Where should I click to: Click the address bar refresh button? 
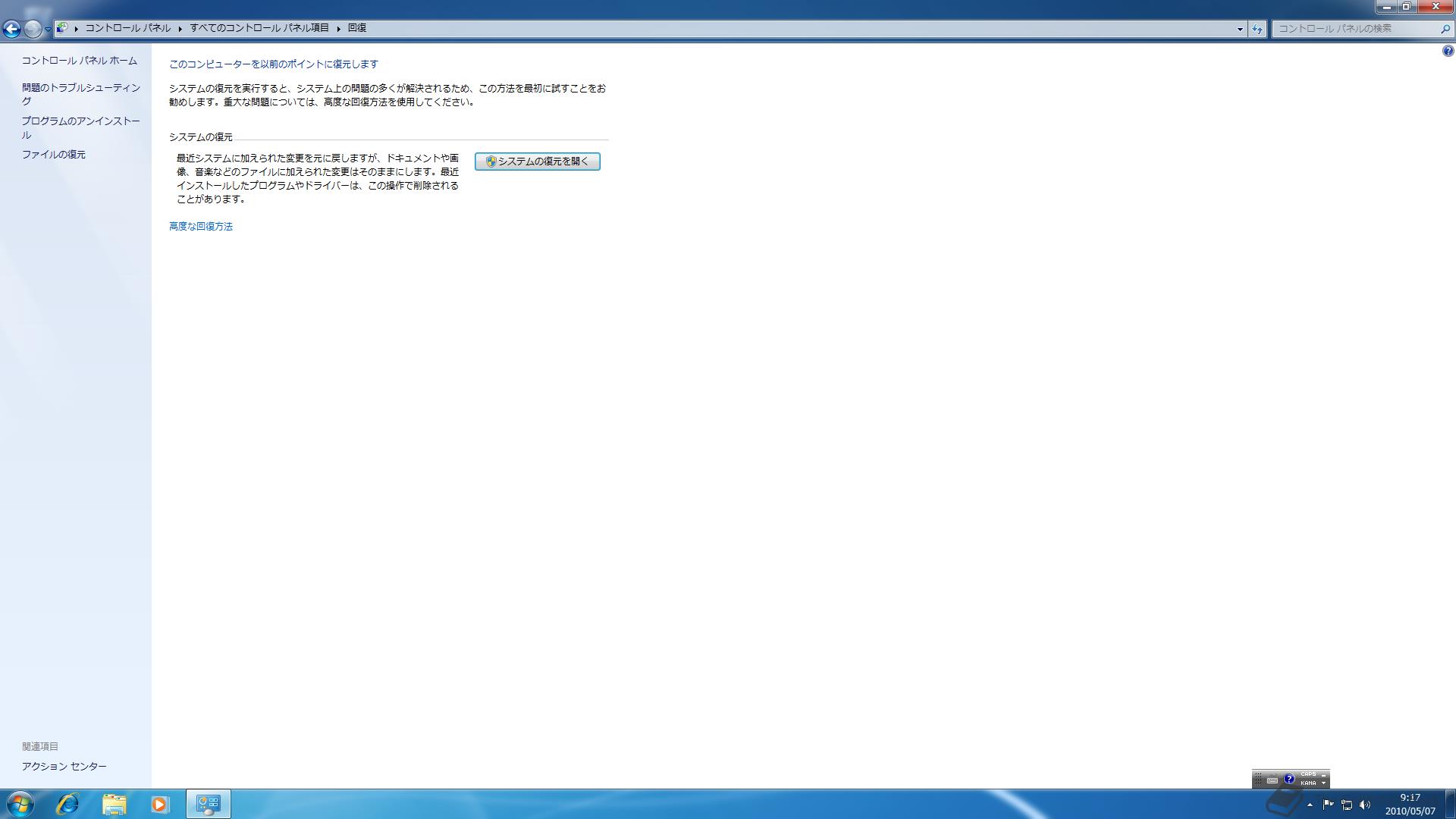click(x=1257, y=29)
